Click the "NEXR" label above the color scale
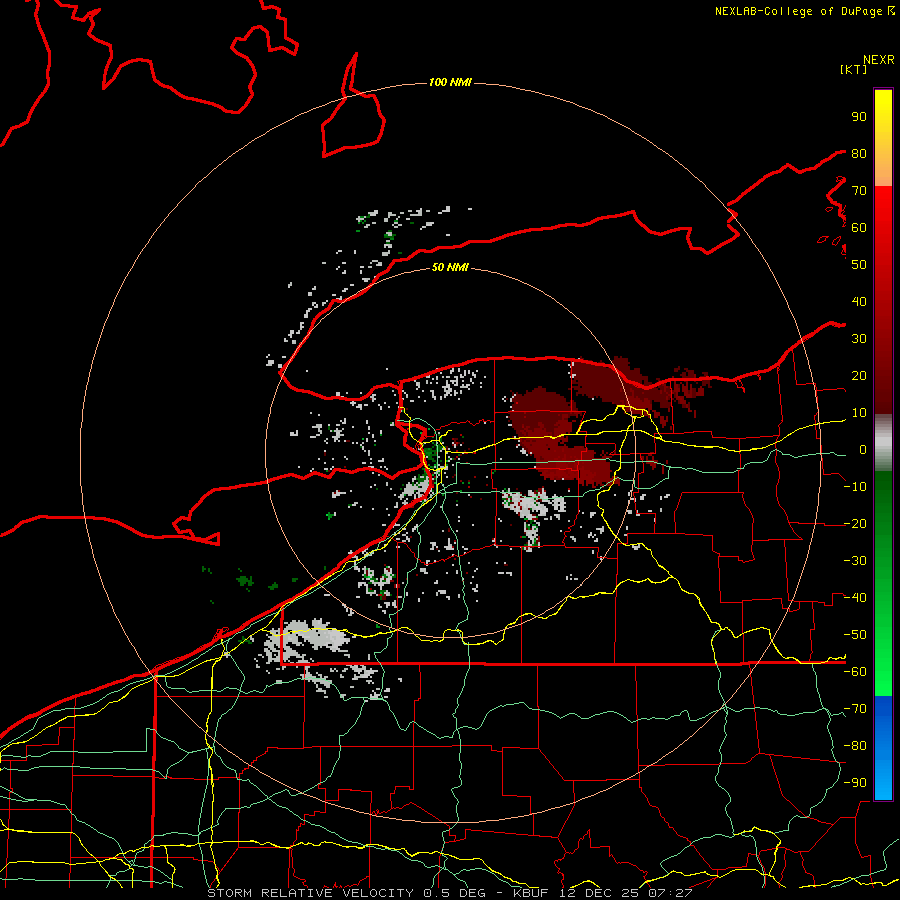The height and width of the screenshot is (900, 900). (x=879, y=60)
